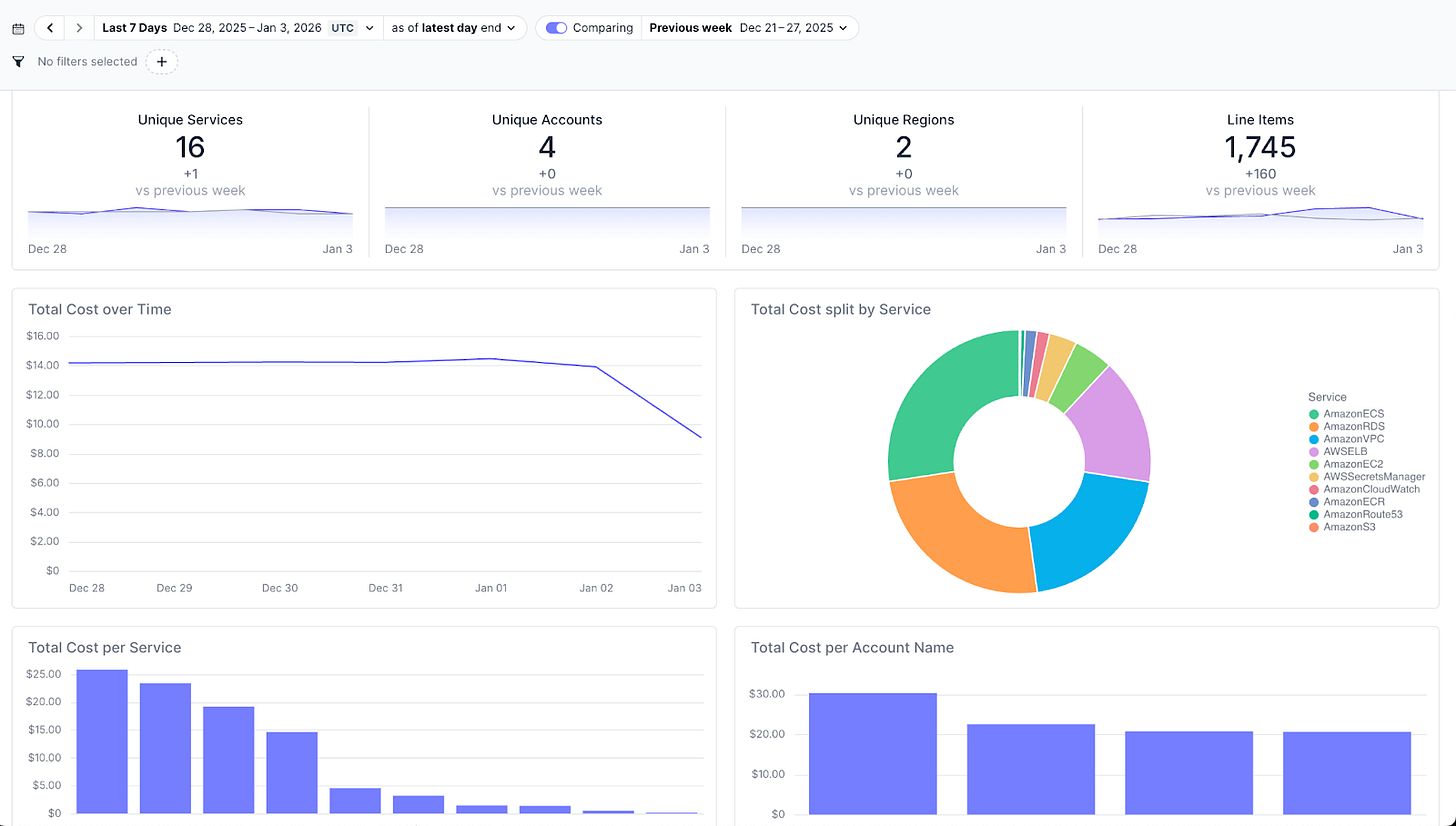Go to previous date range arrow
This screenshot has width=1456, height=826.
tap(50, 28)
